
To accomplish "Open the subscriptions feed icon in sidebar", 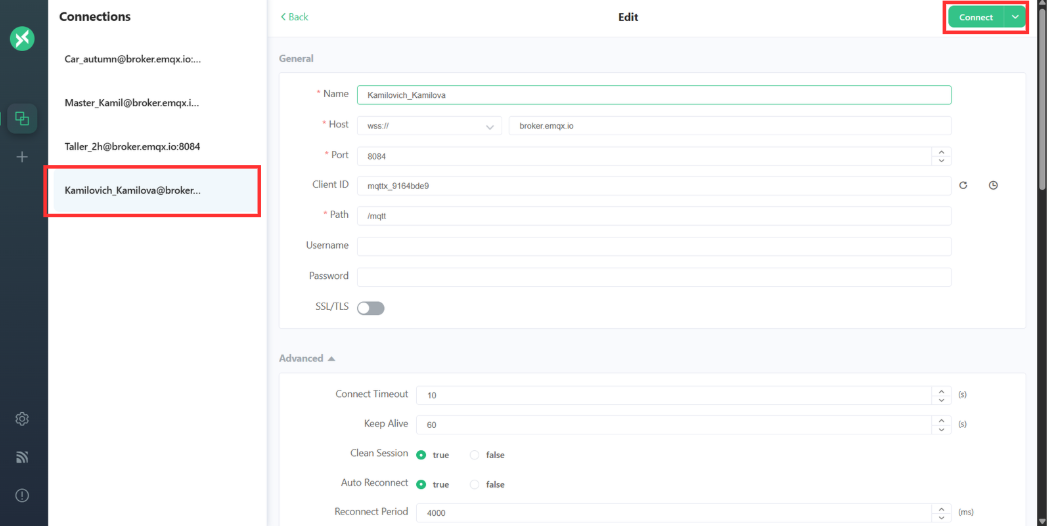I will [x=22, y=457].
